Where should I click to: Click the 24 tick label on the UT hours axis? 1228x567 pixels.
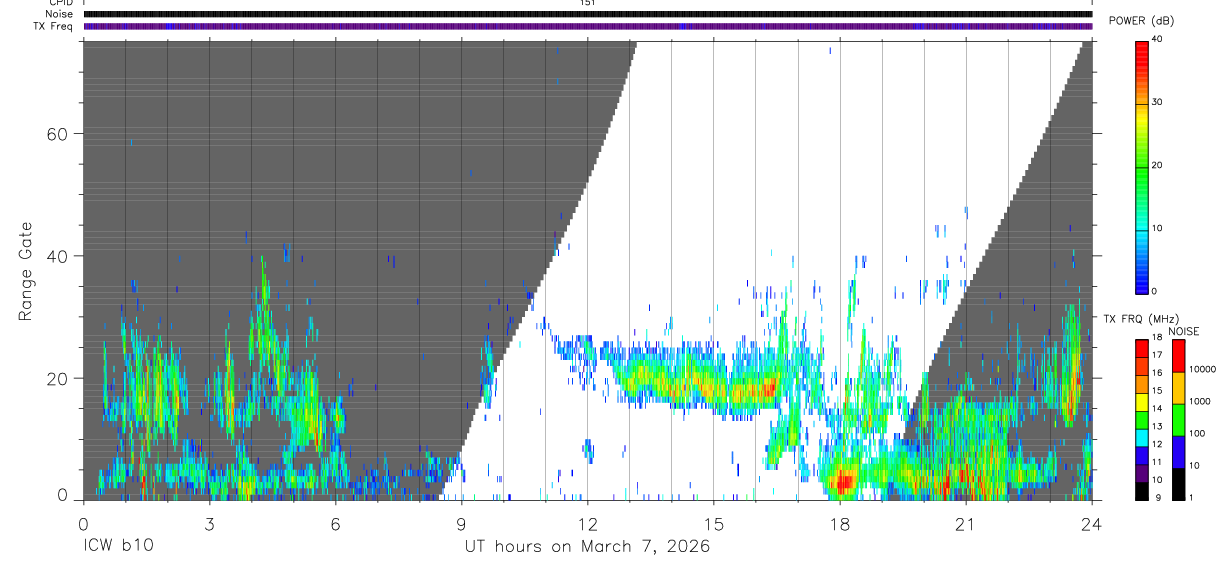[1091, 524]
